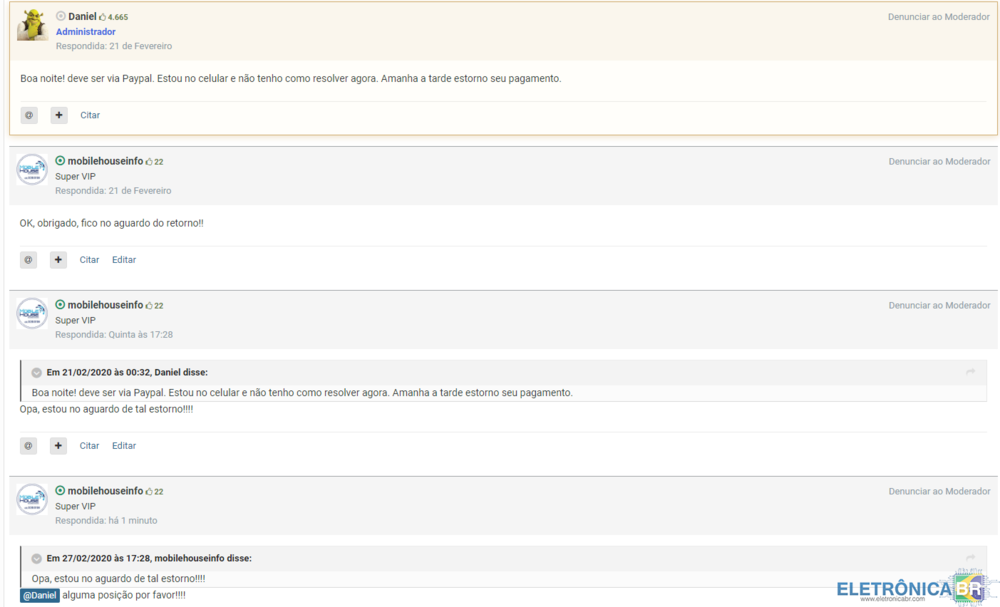
Task: Click the go-to-post arrow in the 27/02/2020 quote
Action: [970, 558]
